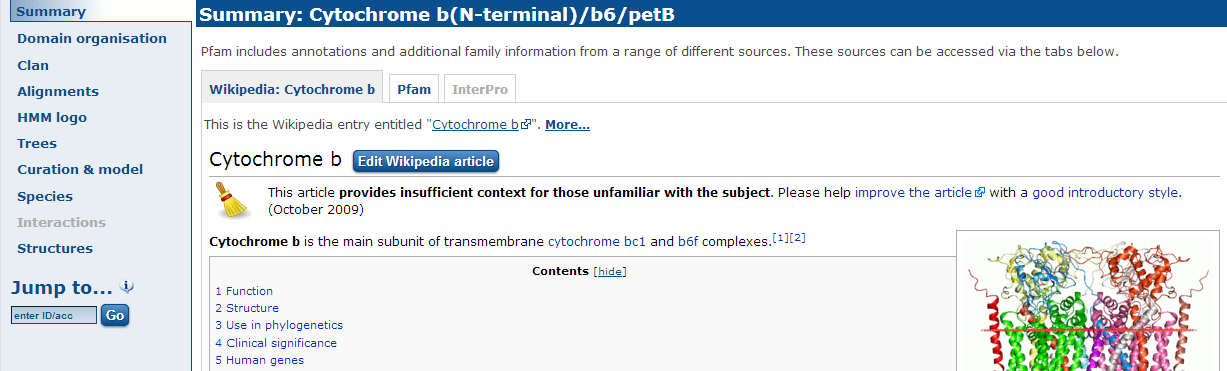Switch to the Pfam tab
Screen dimensions: 1227x371
414,89
